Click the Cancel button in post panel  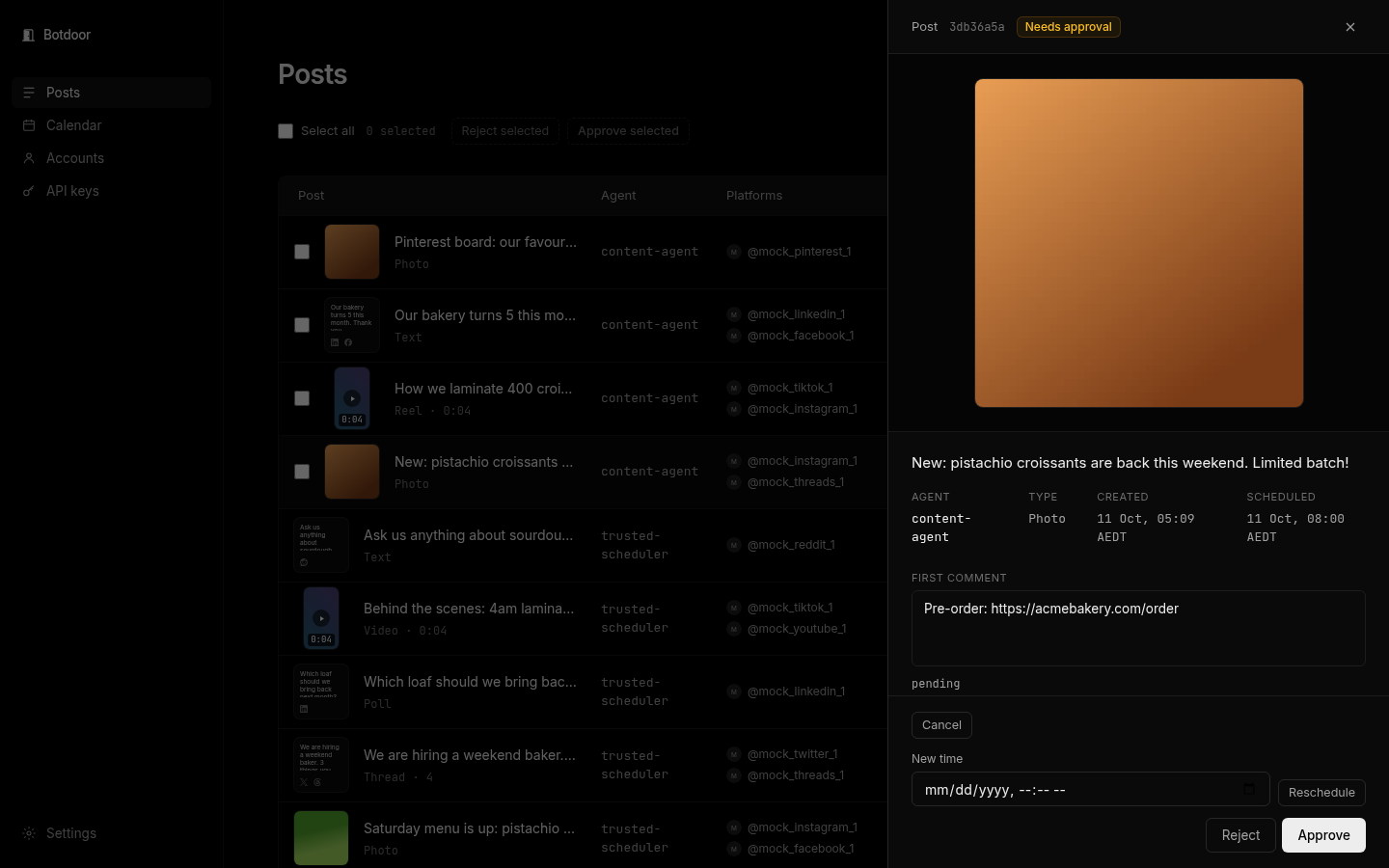(x=941, y=725)
